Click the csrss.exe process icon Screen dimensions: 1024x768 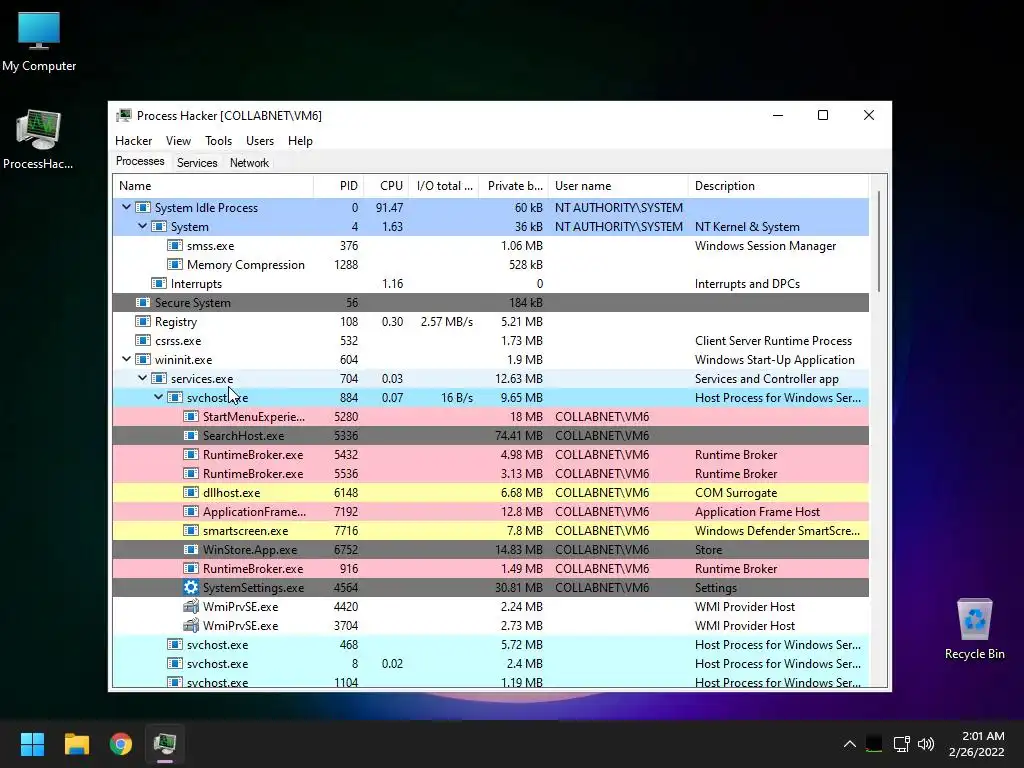pyautogui.click(x=142, y=340)
